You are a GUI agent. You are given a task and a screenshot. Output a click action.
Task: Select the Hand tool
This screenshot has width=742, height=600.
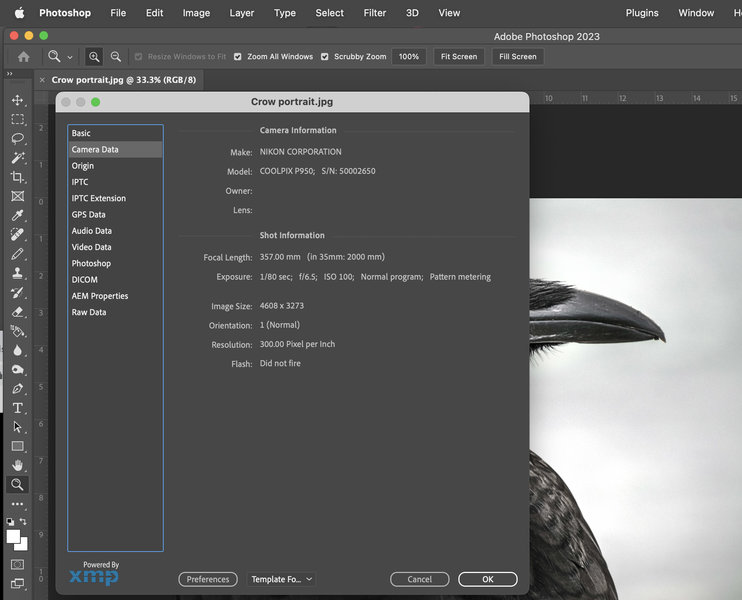tap(18, 466)
